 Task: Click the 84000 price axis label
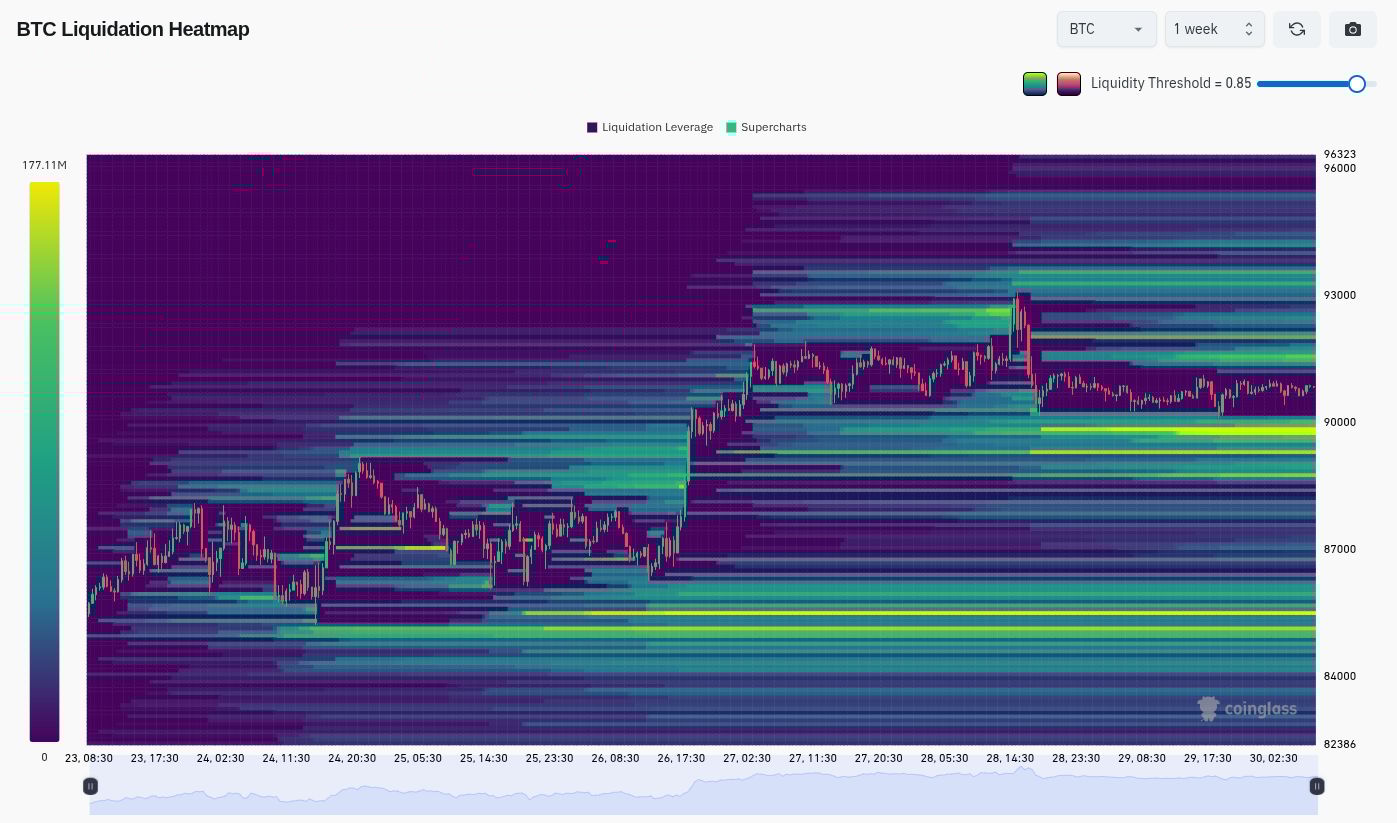click(x=1339, y=676)
